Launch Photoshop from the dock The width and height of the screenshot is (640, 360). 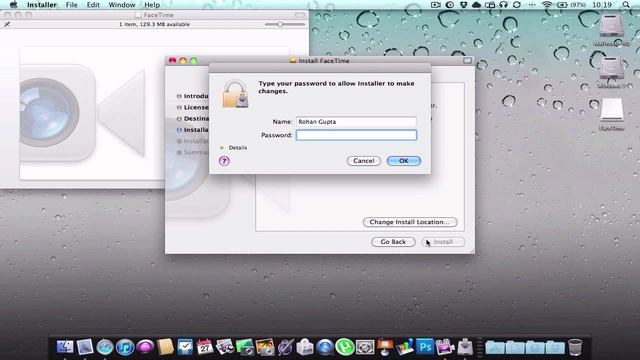(x=425, y=347)
